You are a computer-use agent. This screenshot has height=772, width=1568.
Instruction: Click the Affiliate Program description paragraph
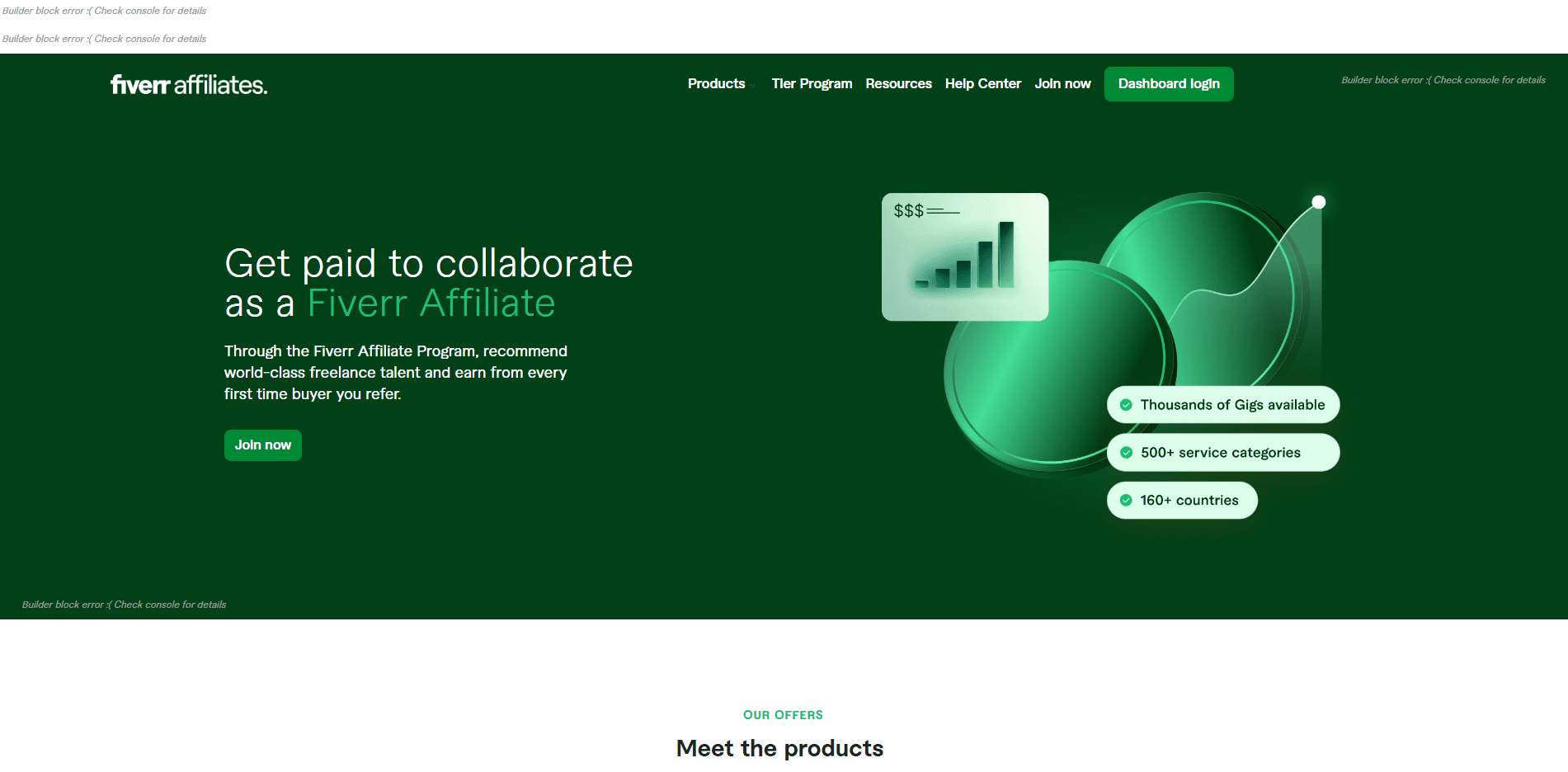point(396,373)
